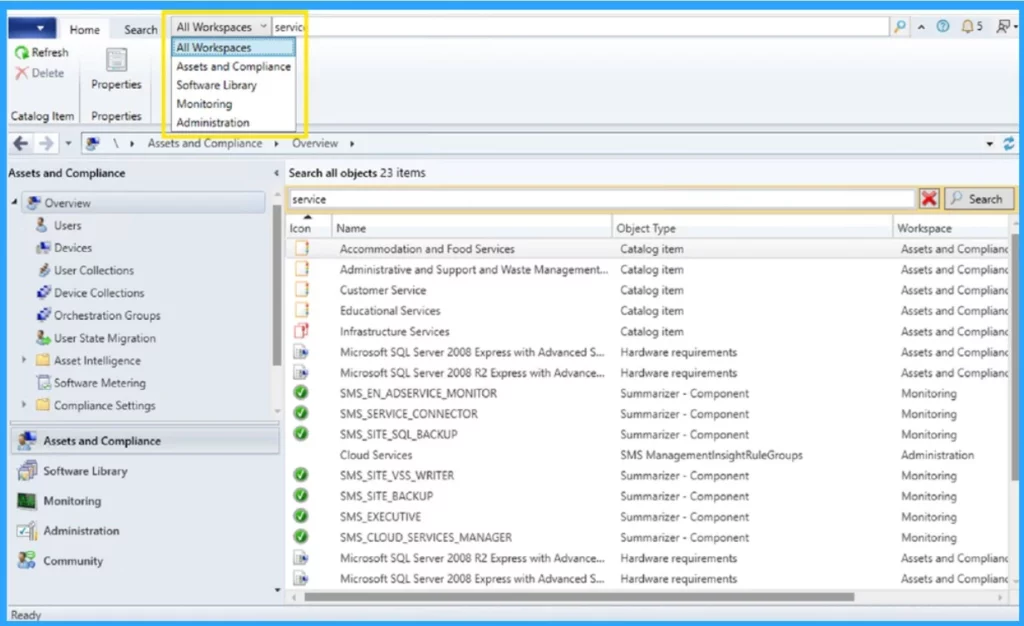The width and height of the screenshot is (1024, 626).
Task: Collapse the Overview tree node
Action: tap(14, 202)
